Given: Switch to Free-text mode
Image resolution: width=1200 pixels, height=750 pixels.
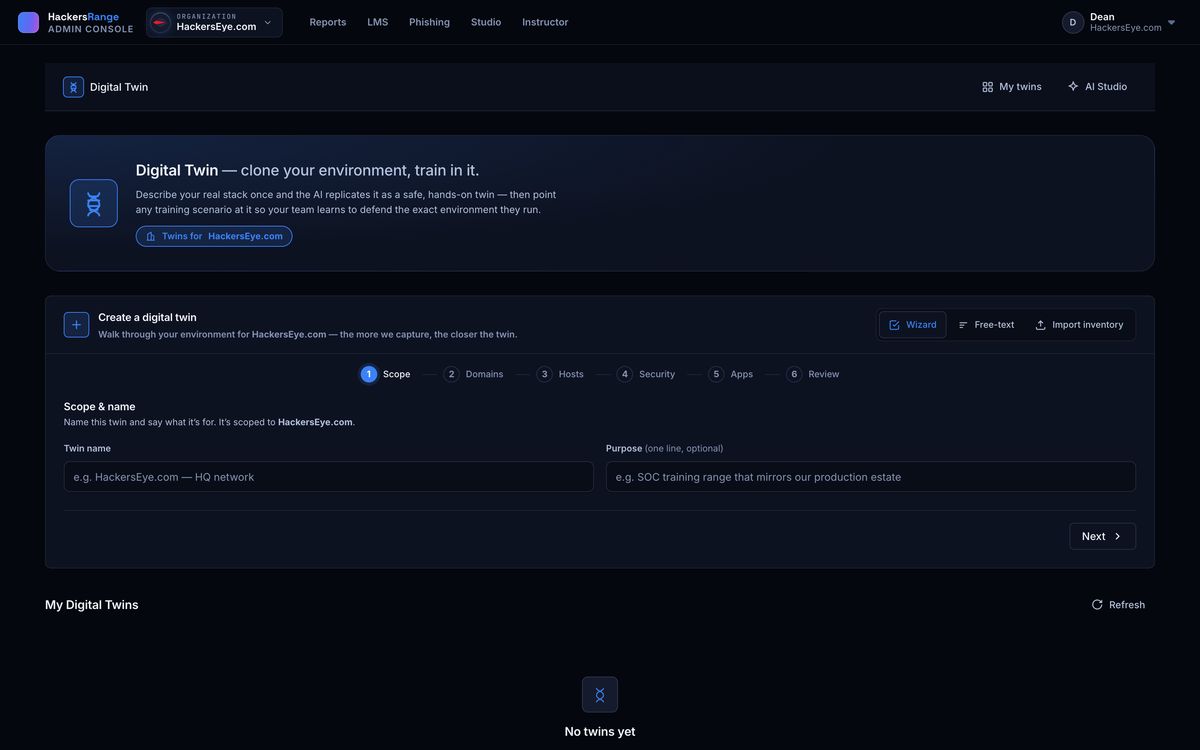Looking at the screenshot, I should [x=986, y=325].
